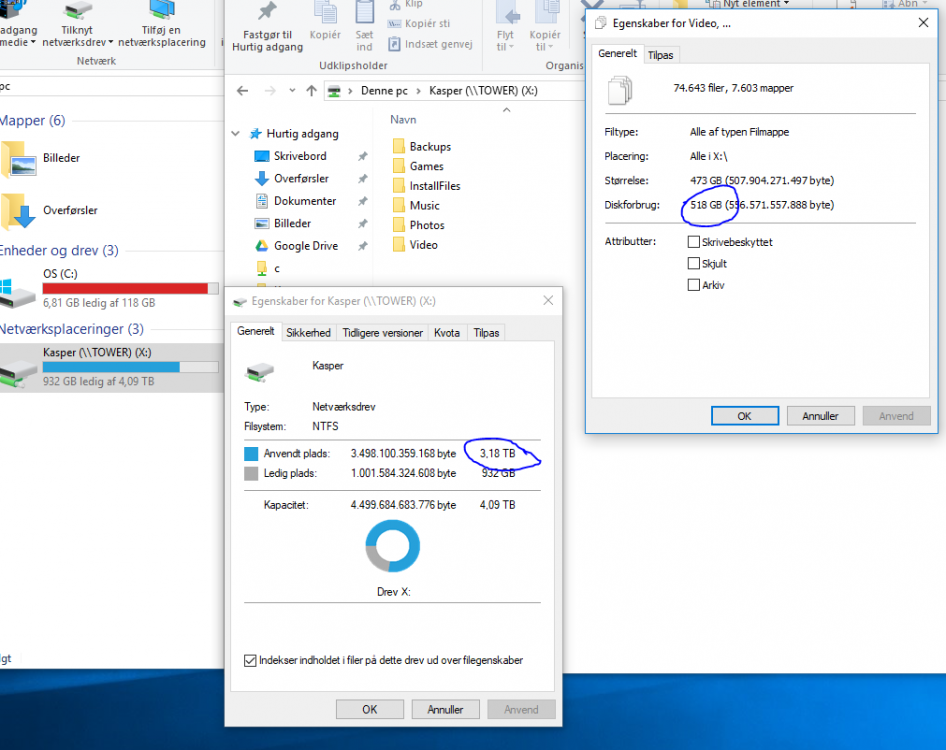Toggle Skrivebeskyttet checkbox
This screenshot has height=750, width=946.
(694, 242)
